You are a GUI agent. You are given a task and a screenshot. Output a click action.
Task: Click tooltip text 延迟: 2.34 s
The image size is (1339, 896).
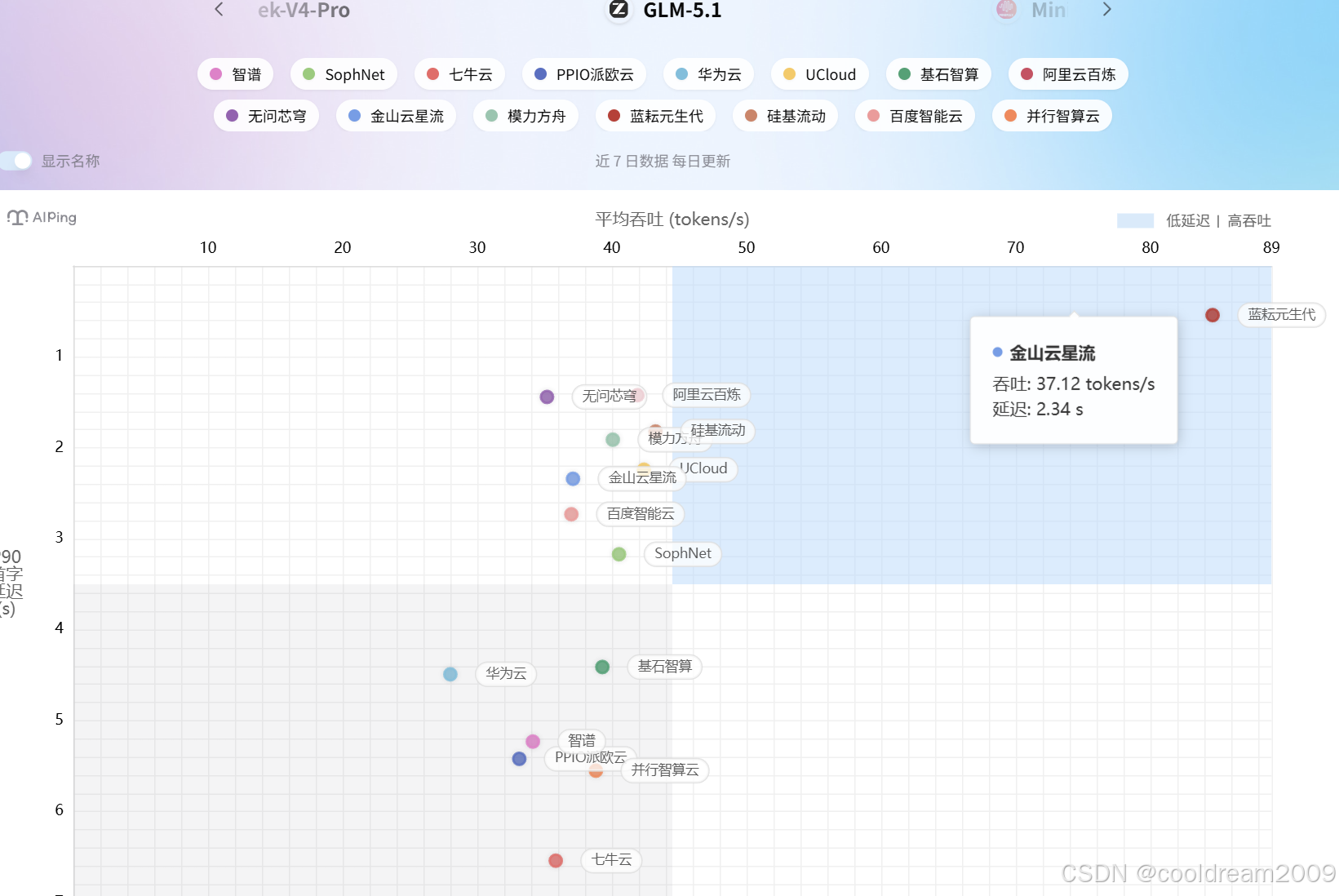1038,409
